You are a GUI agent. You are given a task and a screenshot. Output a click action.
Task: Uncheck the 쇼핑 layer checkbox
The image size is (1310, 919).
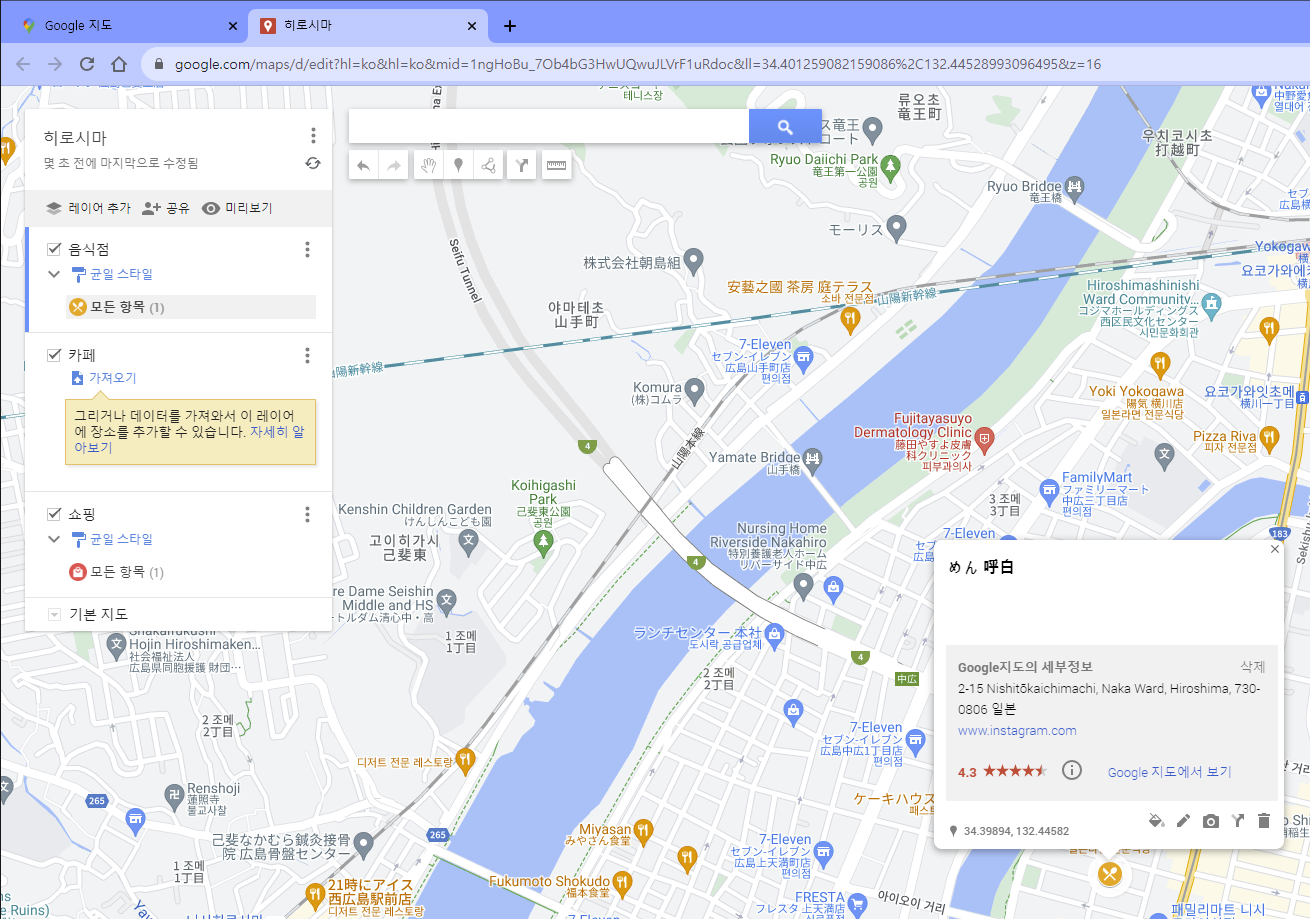point(55,514)
